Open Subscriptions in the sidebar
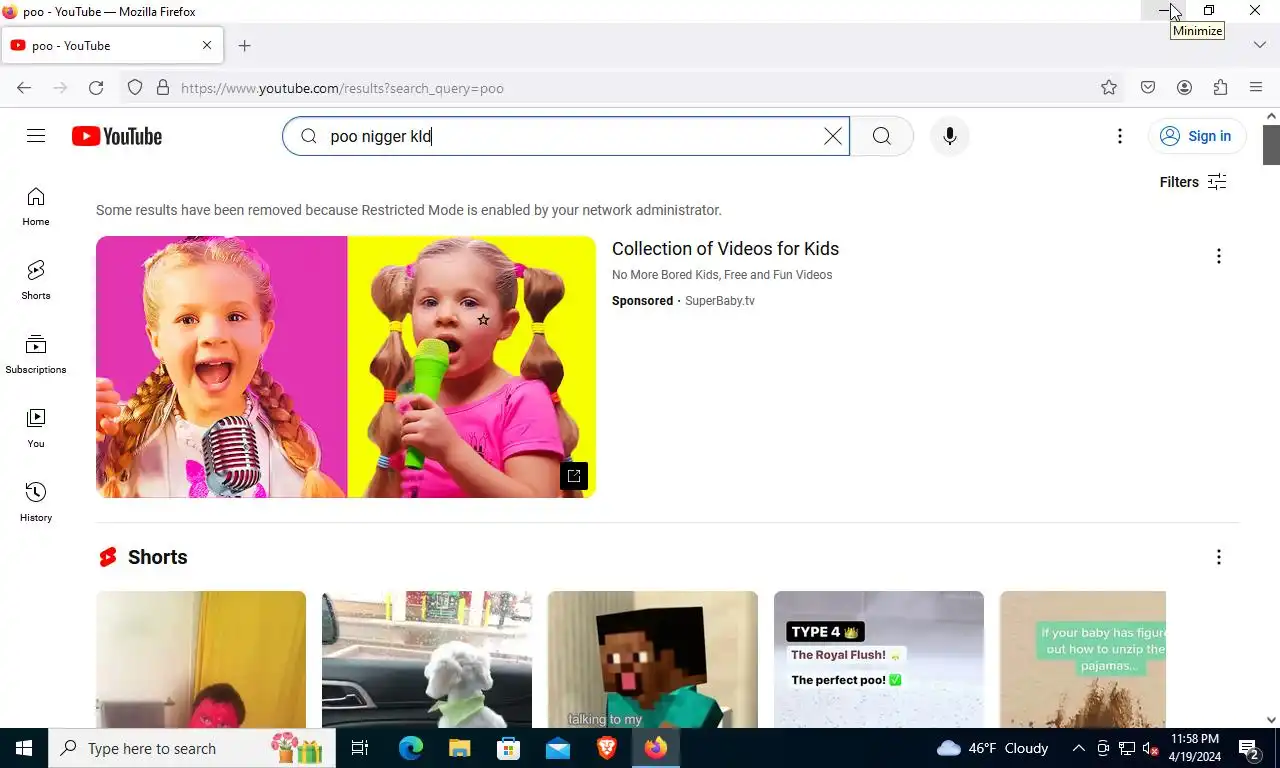This screenshot has width=1280, height=768. click(36, 354)
